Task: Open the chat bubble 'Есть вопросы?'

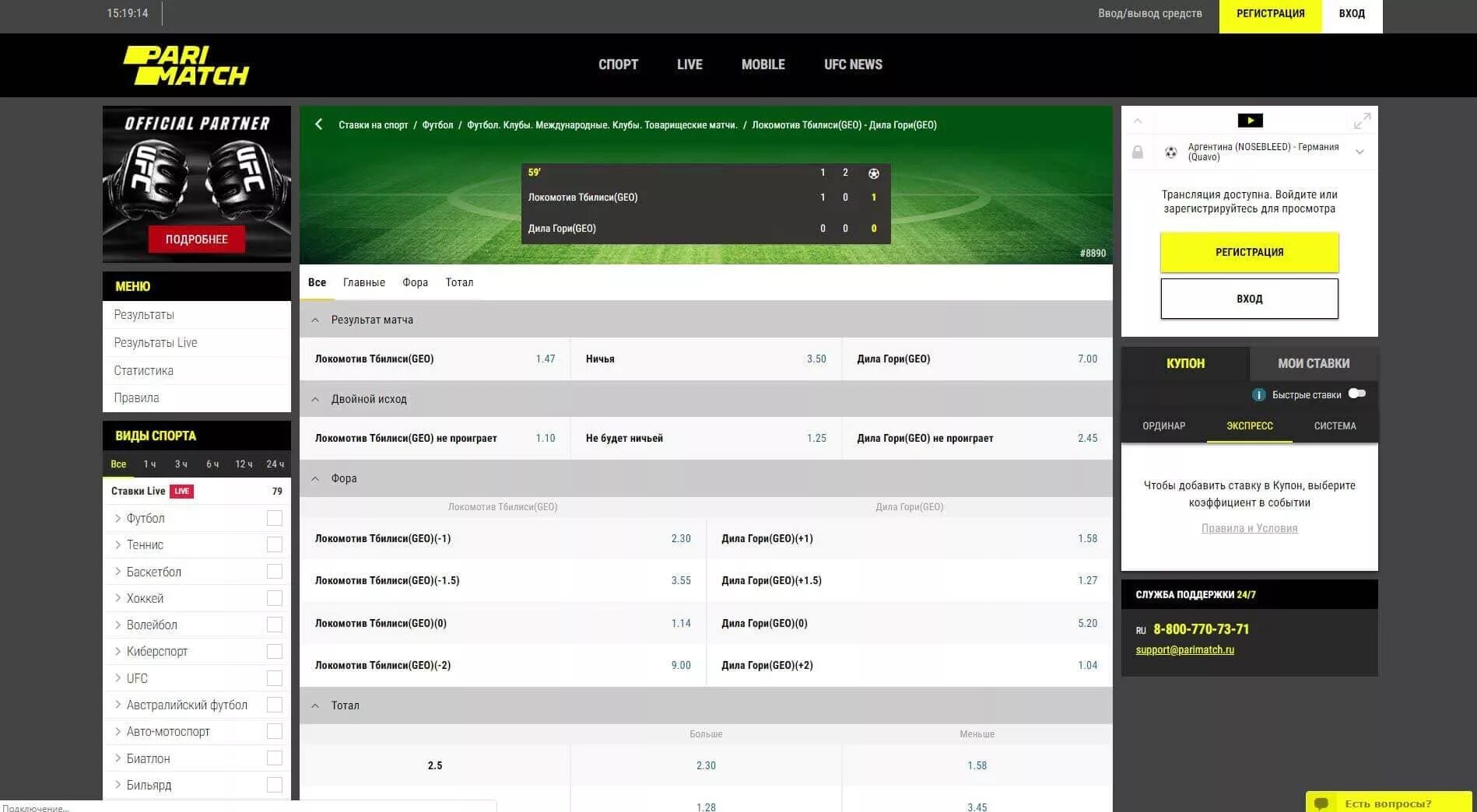Action: (1388, 803)
